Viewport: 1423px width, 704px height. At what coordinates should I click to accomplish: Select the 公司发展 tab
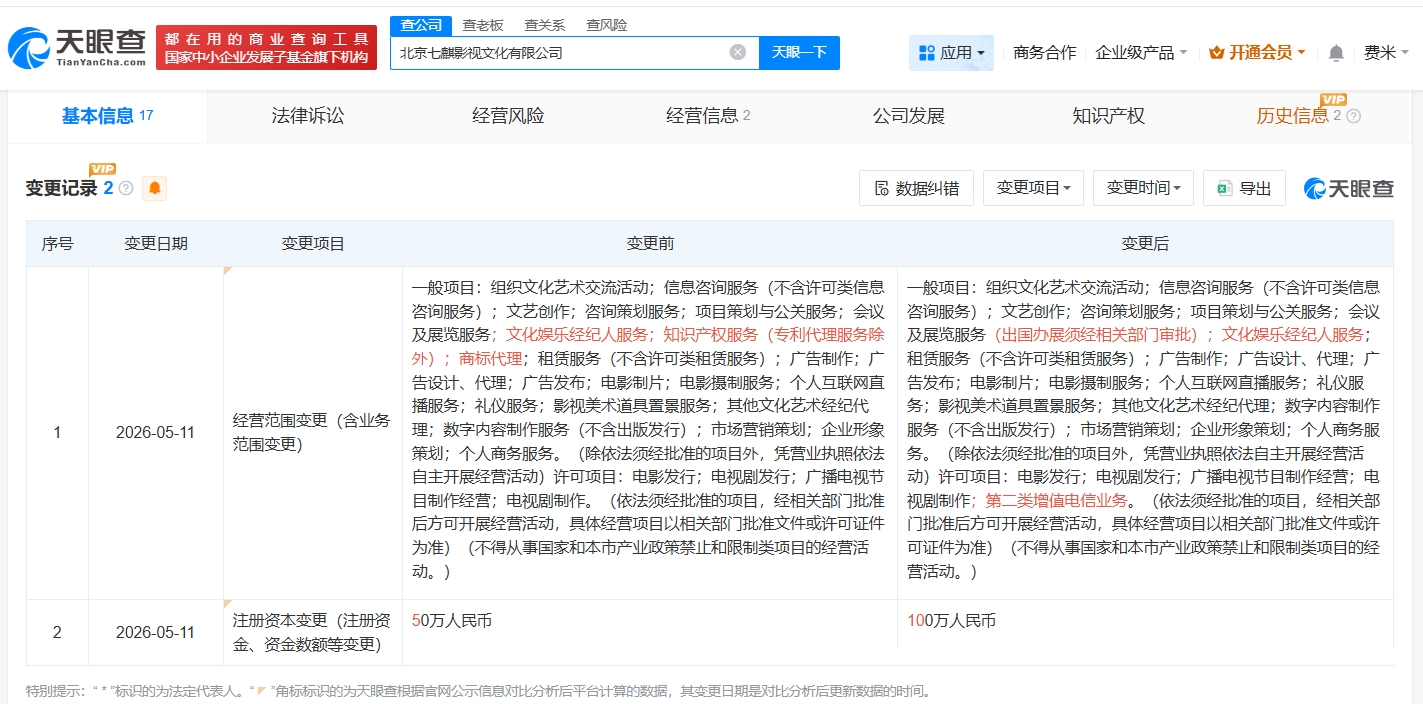pyautogui.click(x=908, y=116)
